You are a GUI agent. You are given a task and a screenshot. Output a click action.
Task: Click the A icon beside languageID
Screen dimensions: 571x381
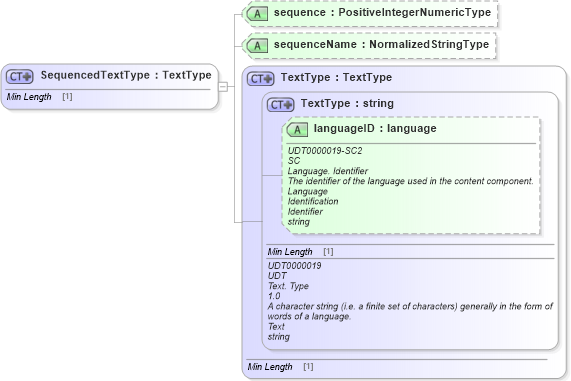[x=297, y=130]
